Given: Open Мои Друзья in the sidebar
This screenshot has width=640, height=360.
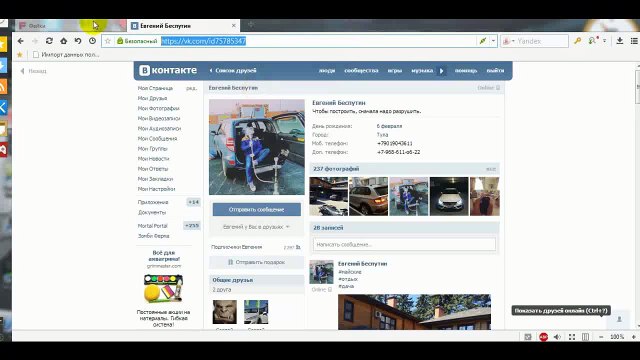Looking at the screenshot, I should pyautogui.click(x=152, y=98).
